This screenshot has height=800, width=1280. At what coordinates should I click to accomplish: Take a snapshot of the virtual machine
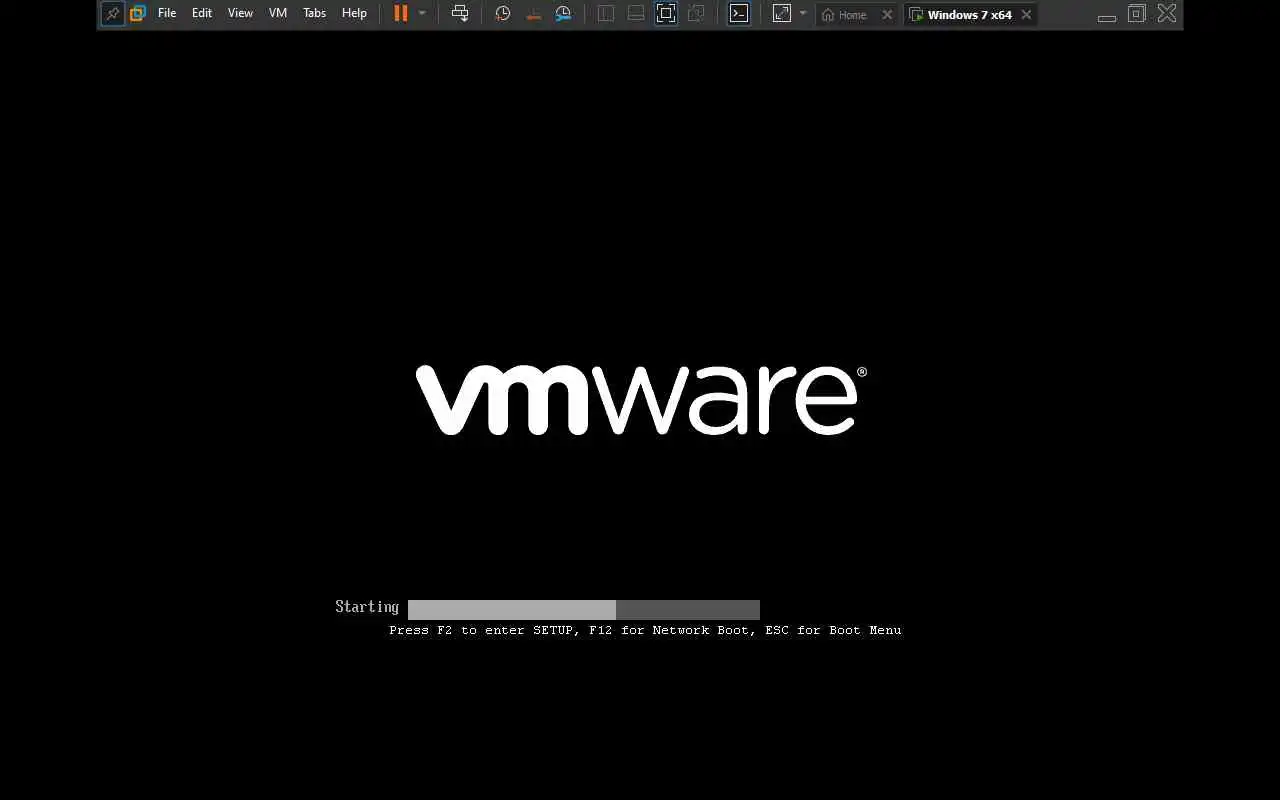503,14
